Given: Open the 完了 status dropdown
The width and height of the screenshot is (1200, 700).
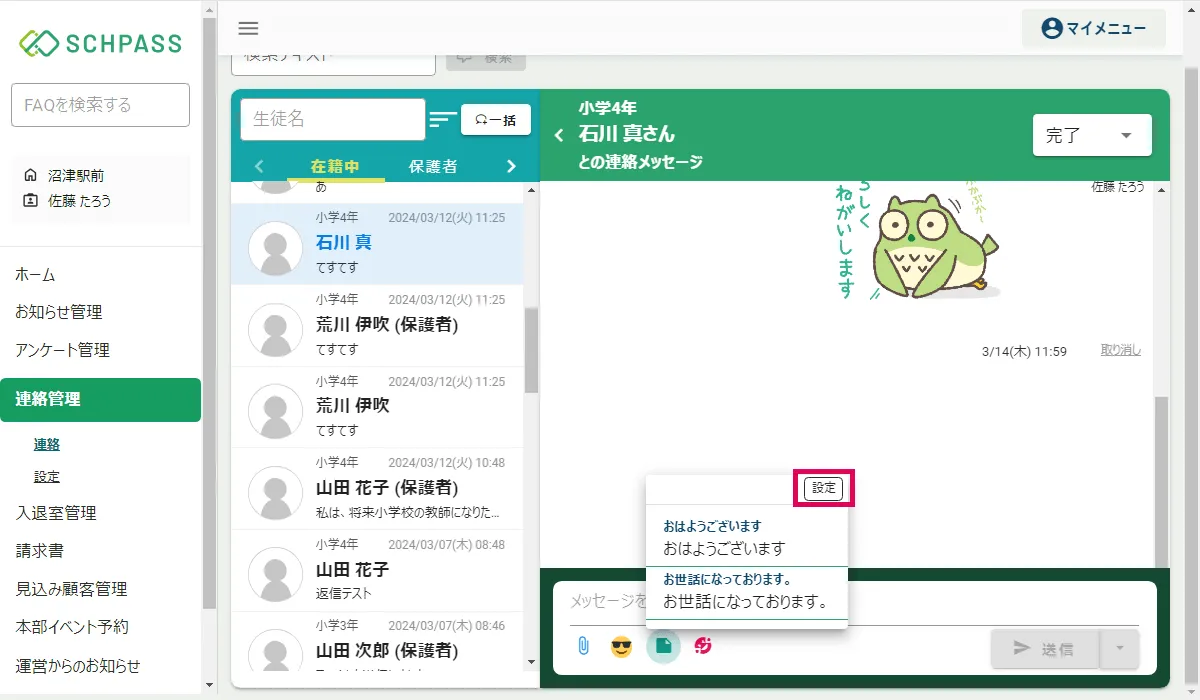Looking at the screenshot, I should [x=1092, y=135].
